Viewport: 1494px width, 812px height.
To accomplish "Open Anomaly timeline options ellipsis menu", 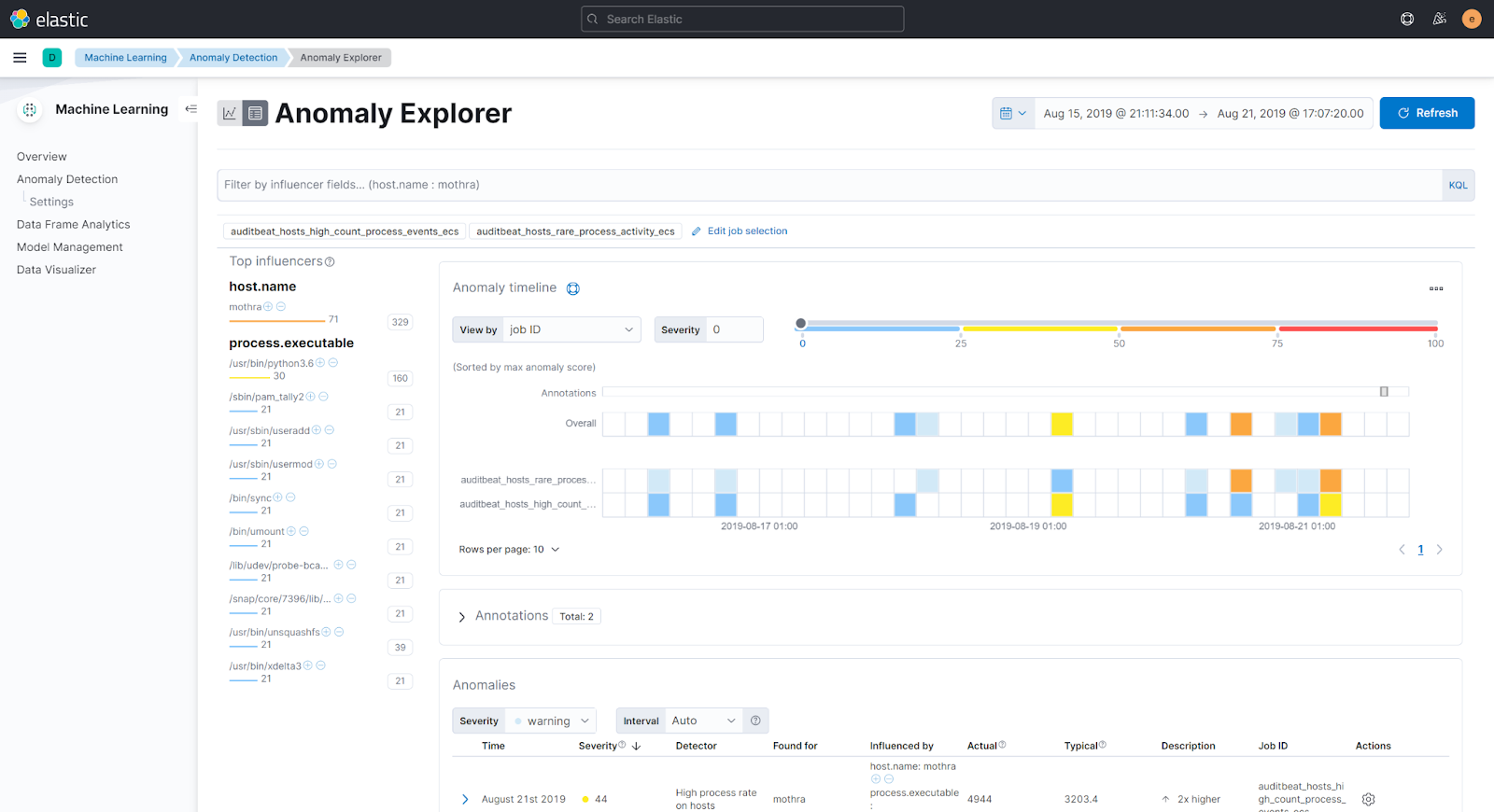I will coord(1436,288).
